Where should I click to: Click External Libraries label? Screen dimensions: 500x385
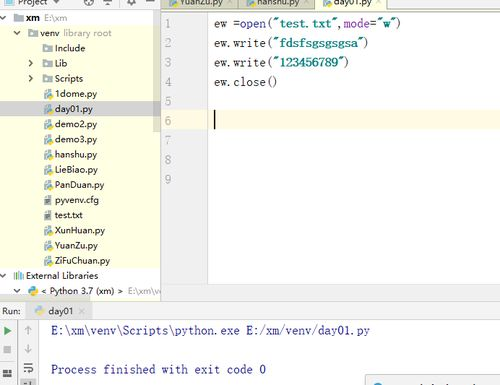(62, 276)
